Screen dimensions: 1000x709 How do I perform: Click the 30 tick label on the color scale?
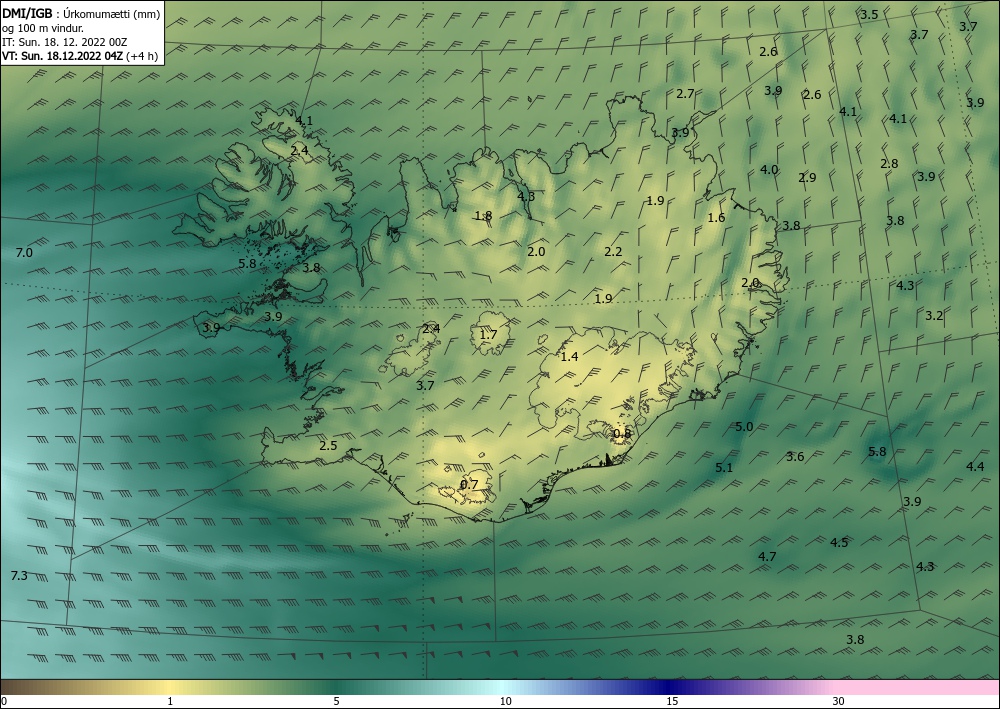(839, 701)
